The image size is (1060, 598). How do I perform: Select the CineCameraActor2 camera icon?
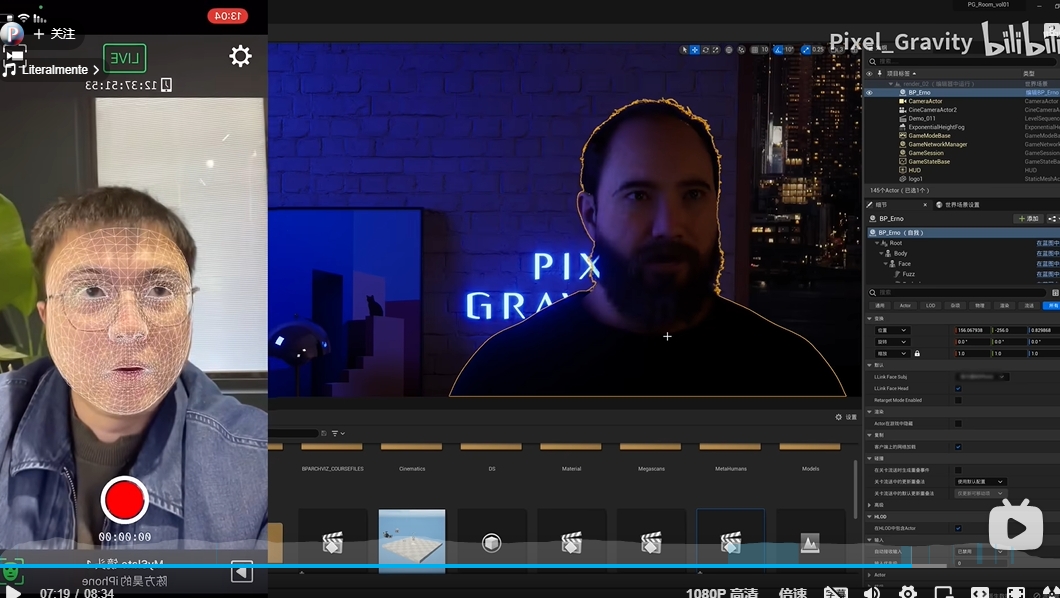pos(902,109)
